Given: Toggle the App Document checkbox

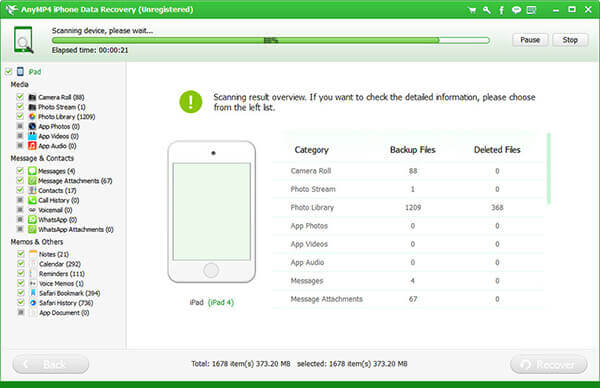Looking at the screenshot, I should pyautogui.click(x=21, y=312).
